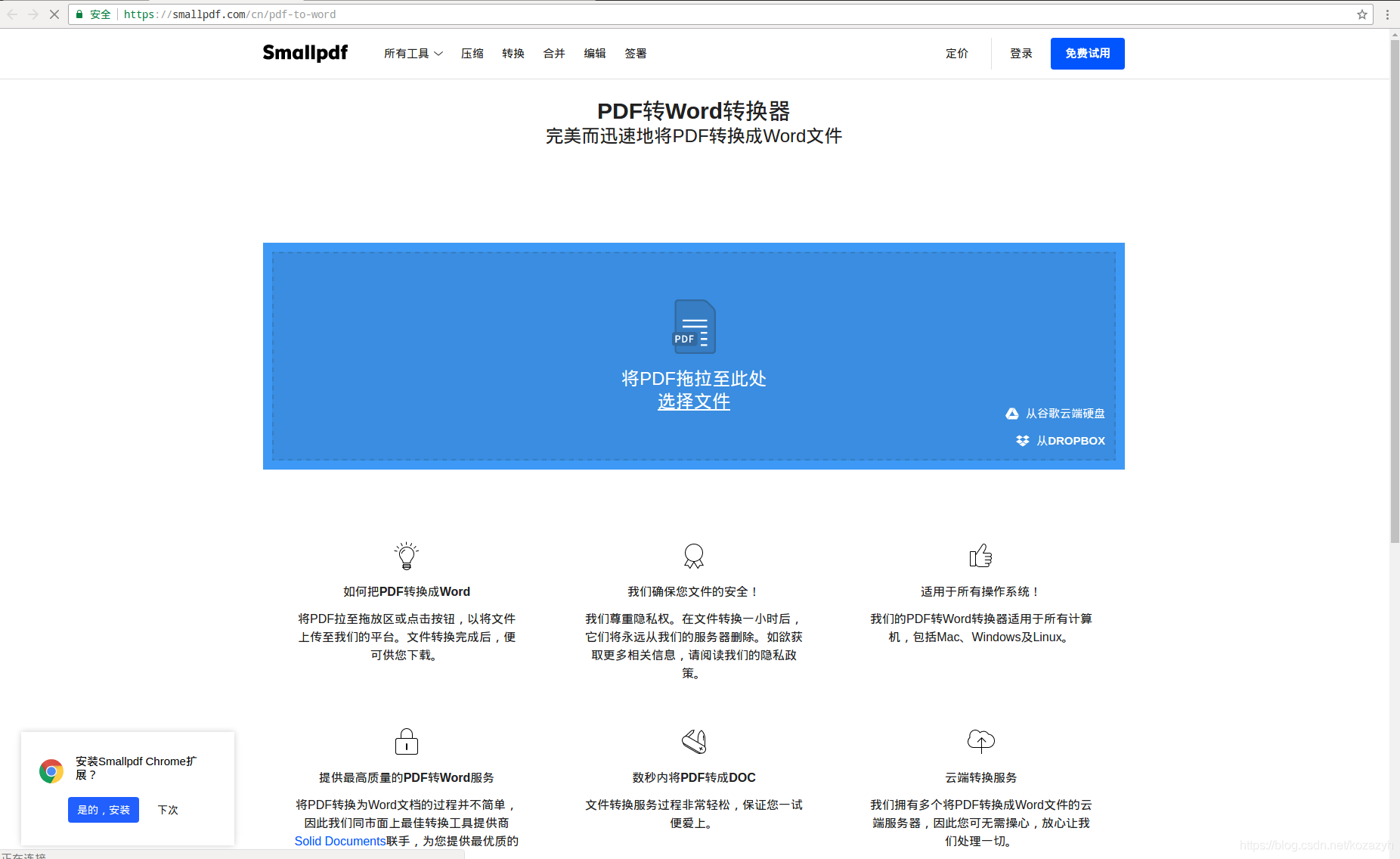Click the PDF转Word转换器 heading
Viewport: 1400px width, 859px height.
point(694,111)
